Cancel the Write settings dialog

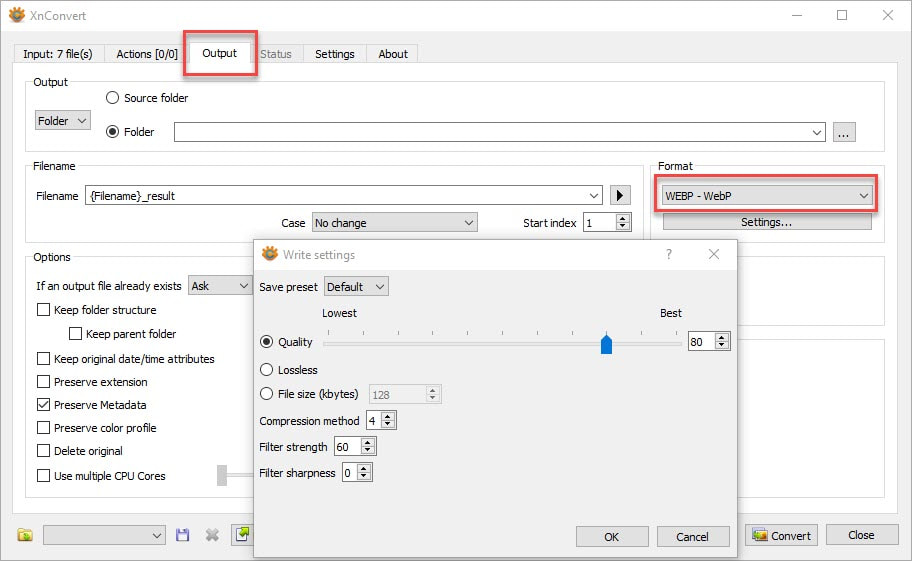[693, 537]
